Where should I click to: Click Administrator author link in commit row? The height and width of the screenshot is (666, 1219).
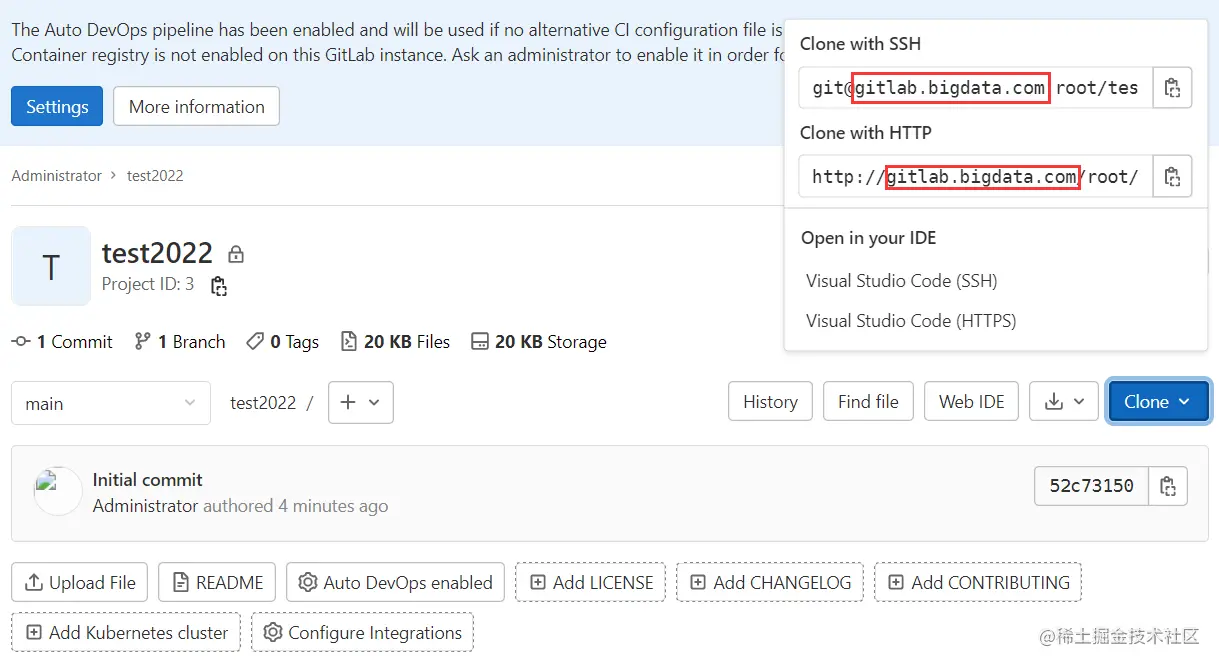pyautogui.click(x=146, y=506)
